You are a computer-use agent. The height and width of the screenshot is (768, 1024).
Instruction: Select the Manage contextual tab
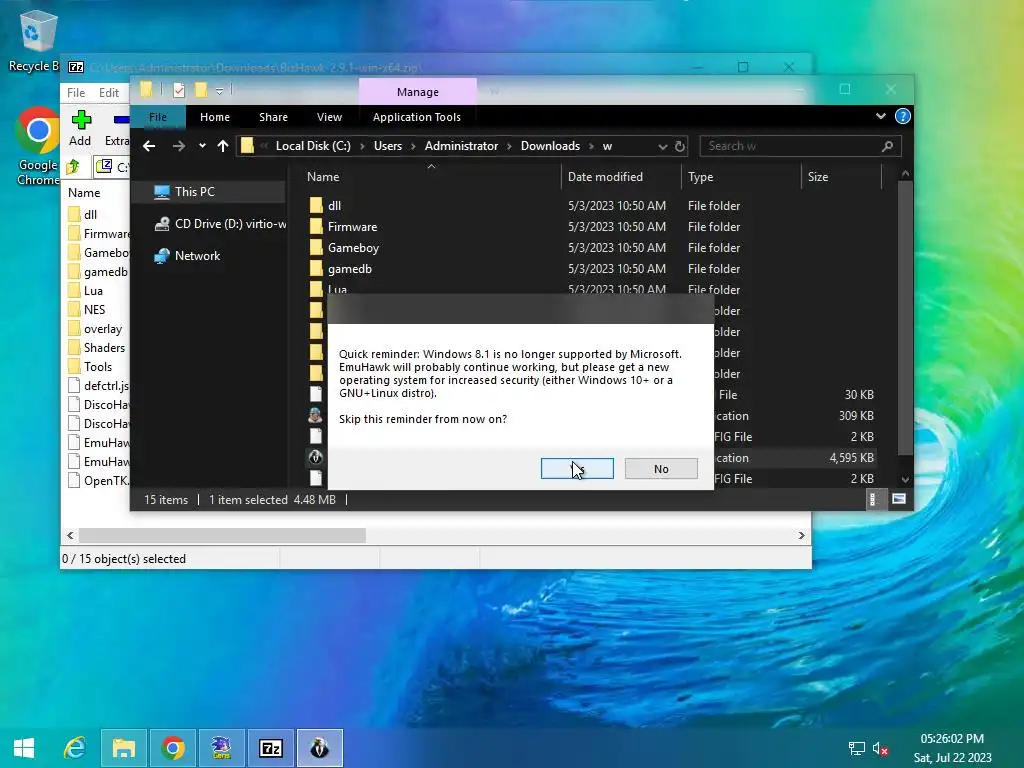(x=417, y=92)
